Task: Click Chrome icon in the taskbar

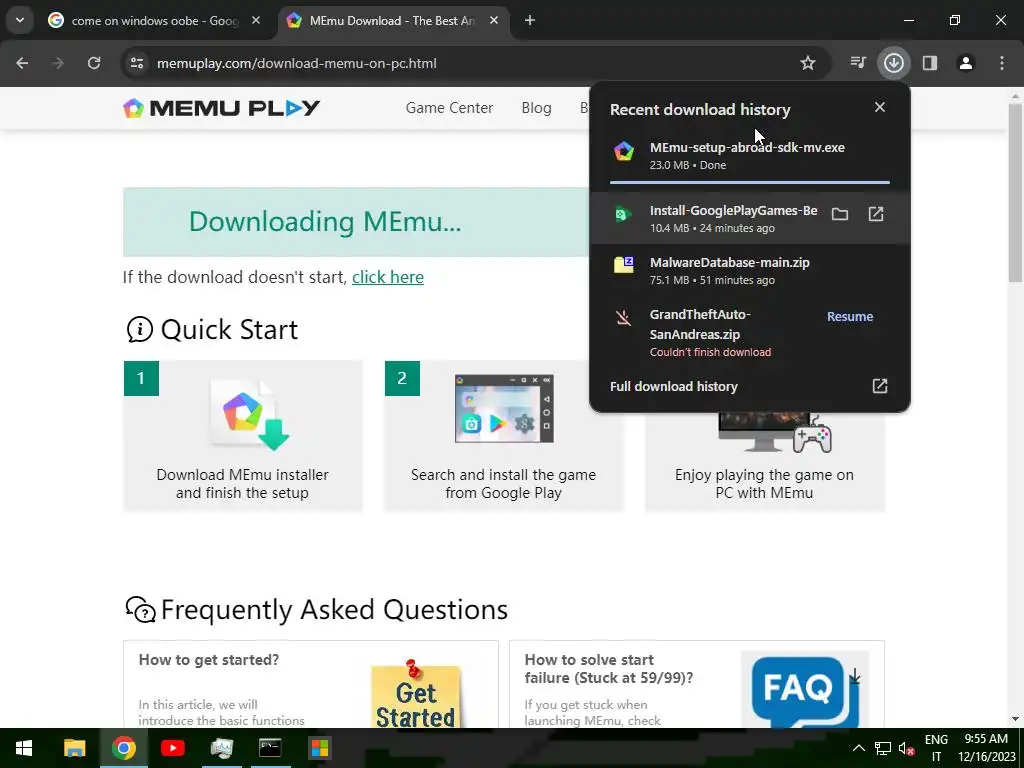Action: tap(123, 748)
